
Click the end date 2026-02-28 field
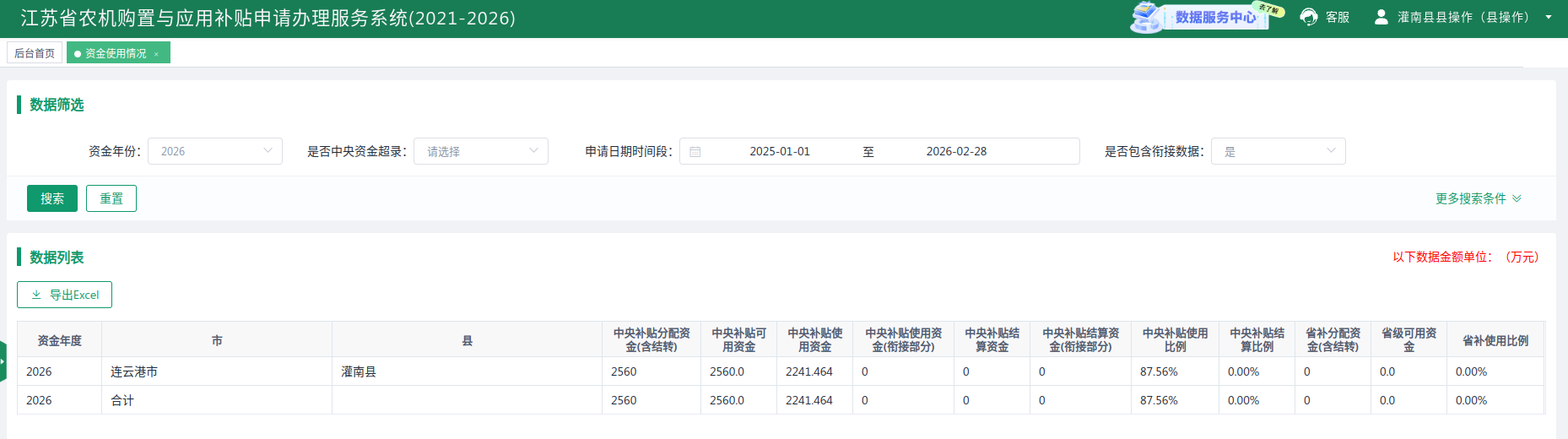click(x=956, y=151)
